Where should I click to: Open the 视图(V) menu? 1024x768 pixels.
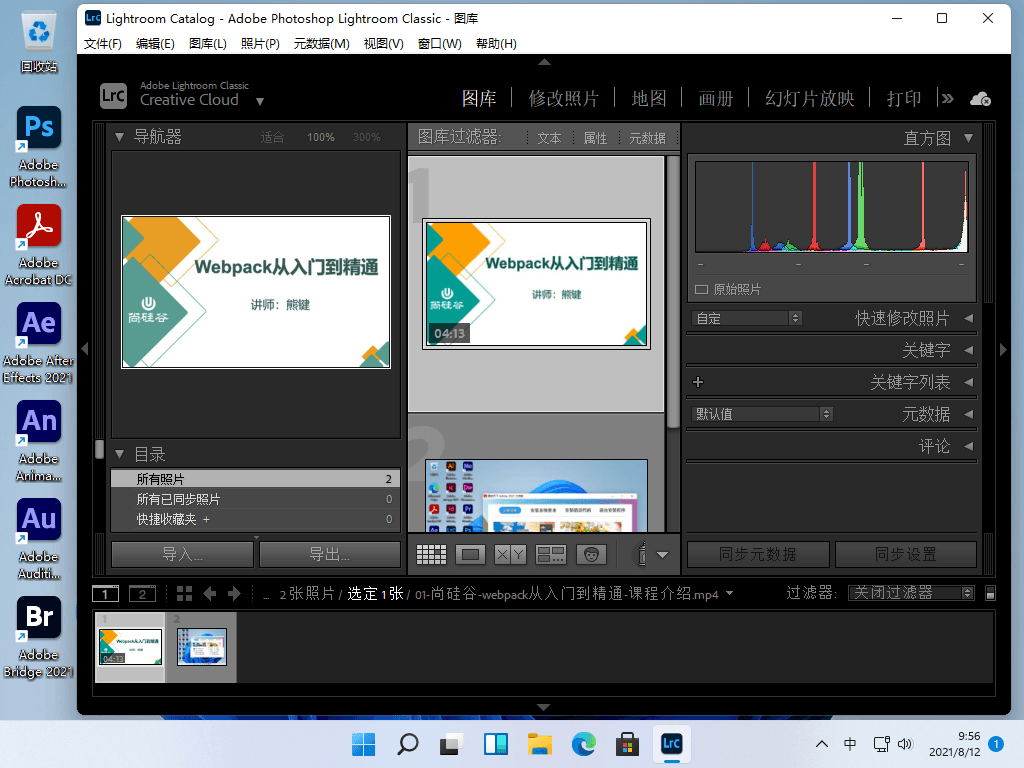tap(383, 44)
